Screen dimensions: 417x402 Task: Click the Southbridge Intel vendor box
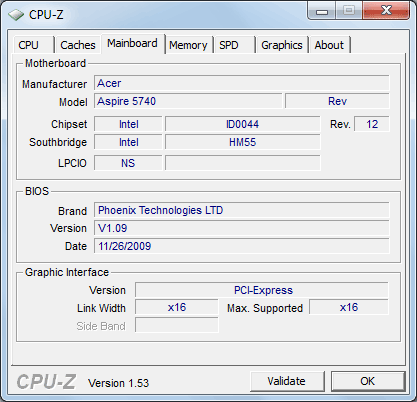coord(128,142)
